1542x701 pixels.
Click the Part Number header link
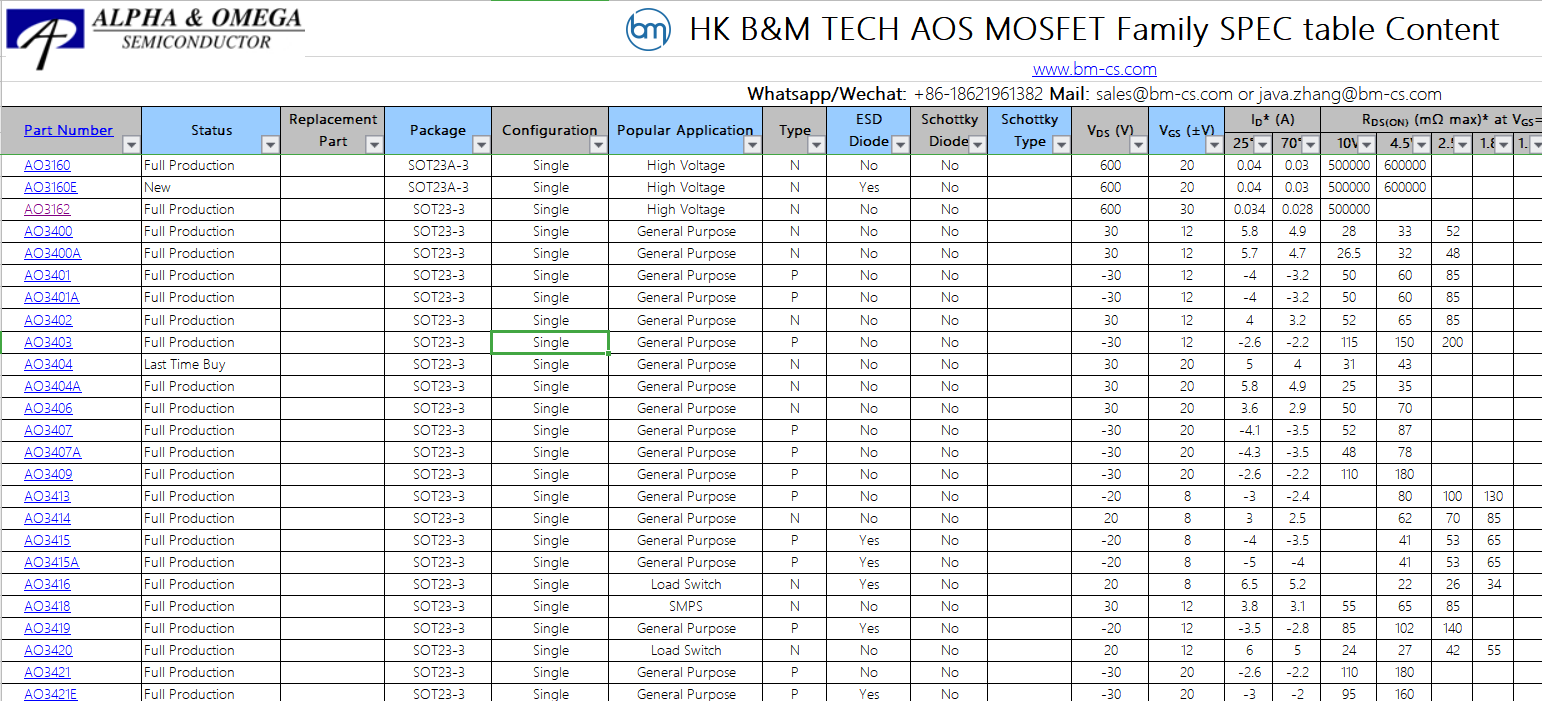pos(68,130)
